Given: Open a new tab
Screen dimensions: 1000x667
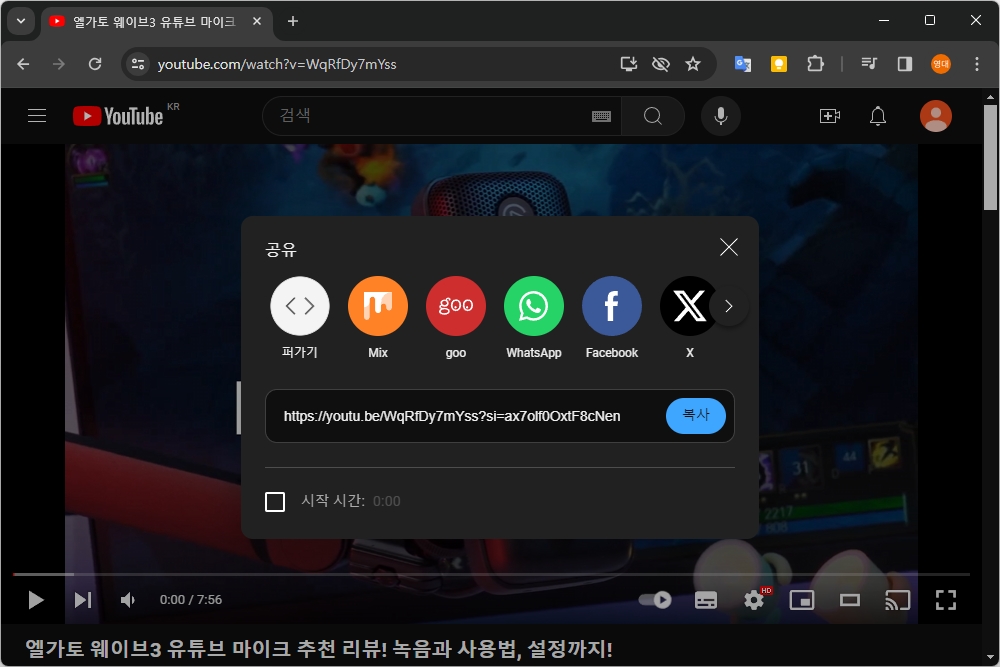Looking at the screenshot, I should (293, 22).
